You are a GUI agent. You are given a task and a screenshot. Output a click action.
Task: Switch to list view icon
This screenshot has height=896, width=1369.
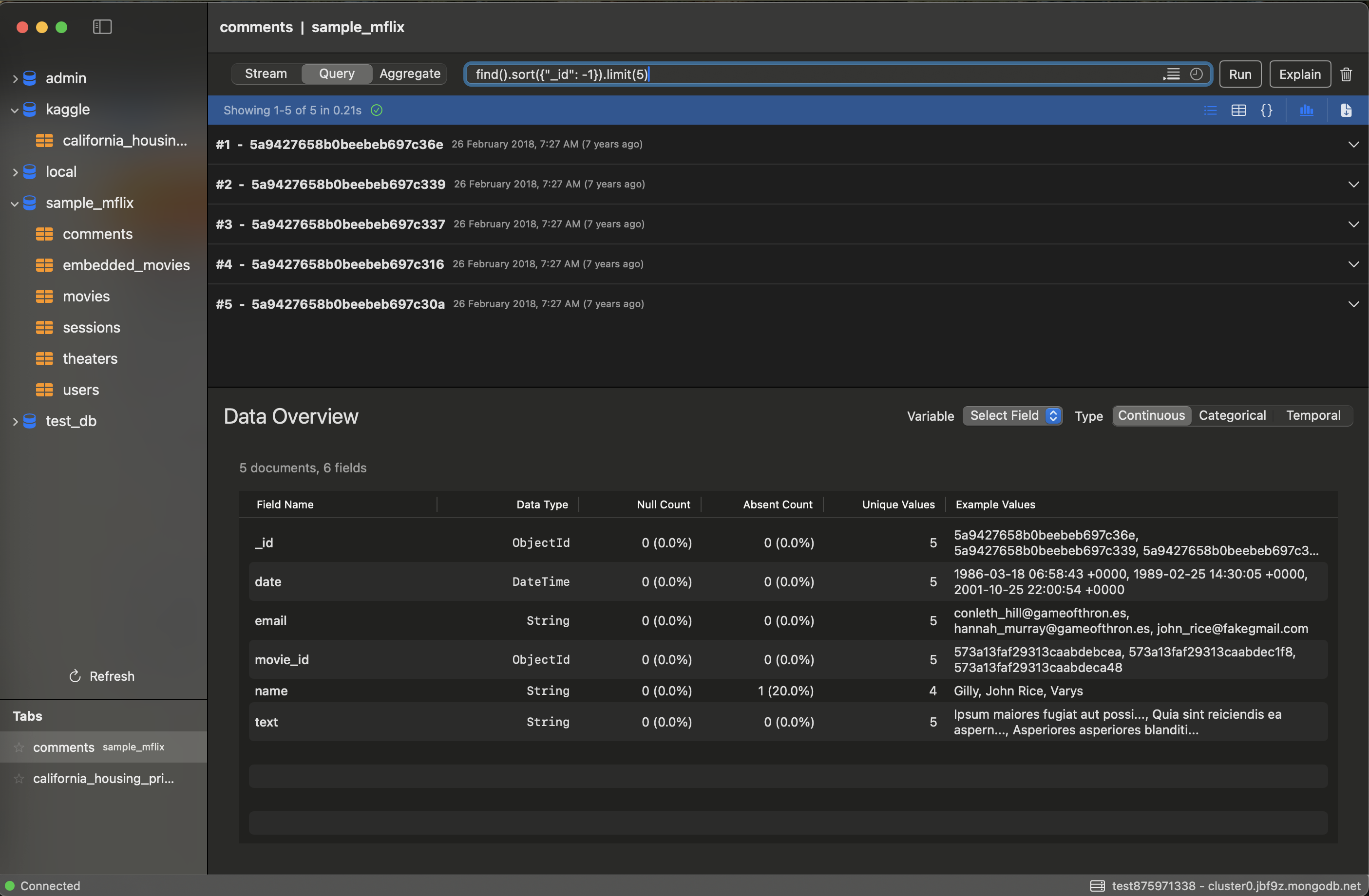point(1210,111)
